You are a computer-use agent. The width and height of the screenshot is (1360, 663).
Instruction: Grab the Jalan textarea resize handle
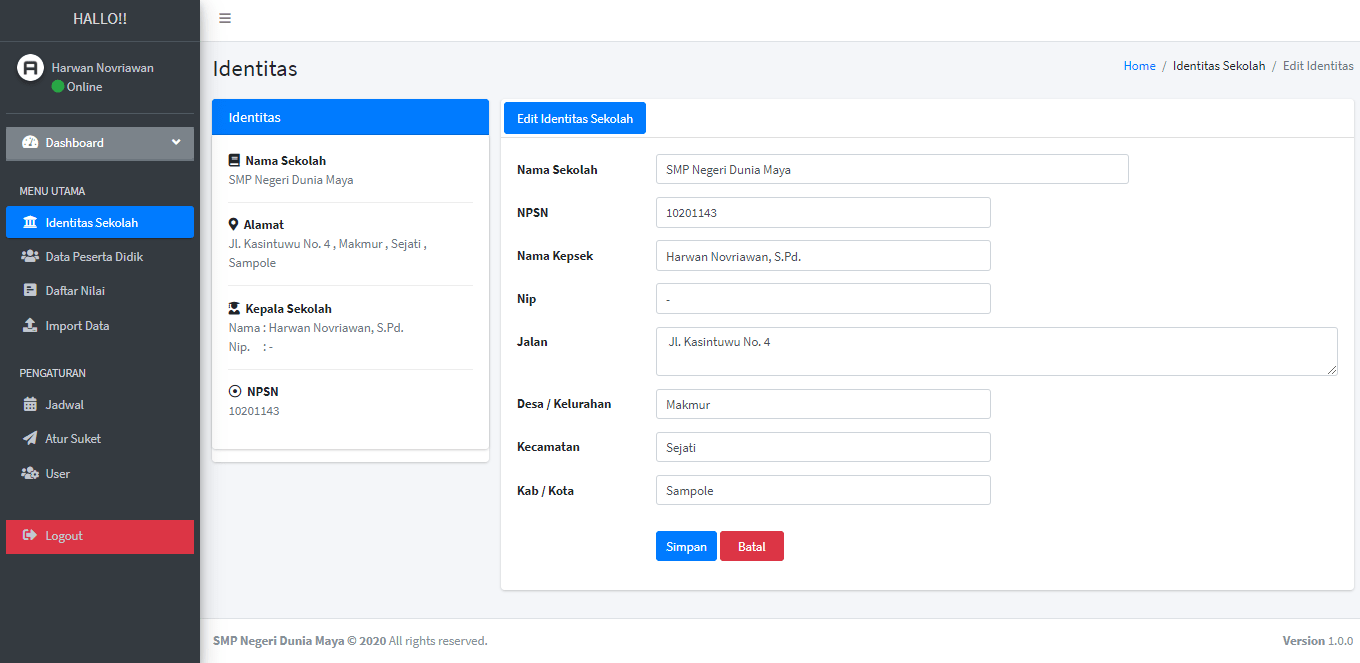click(1332, 370)
